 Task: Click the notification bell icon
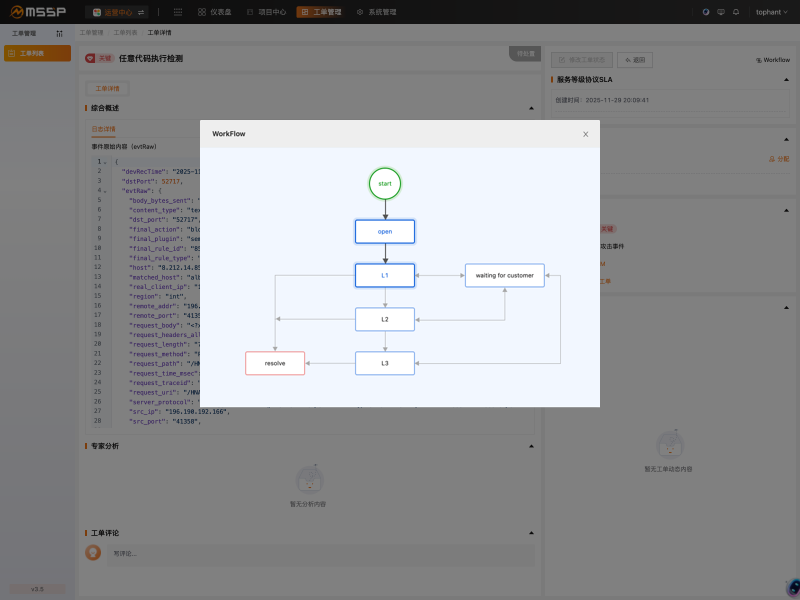(736, 12)
